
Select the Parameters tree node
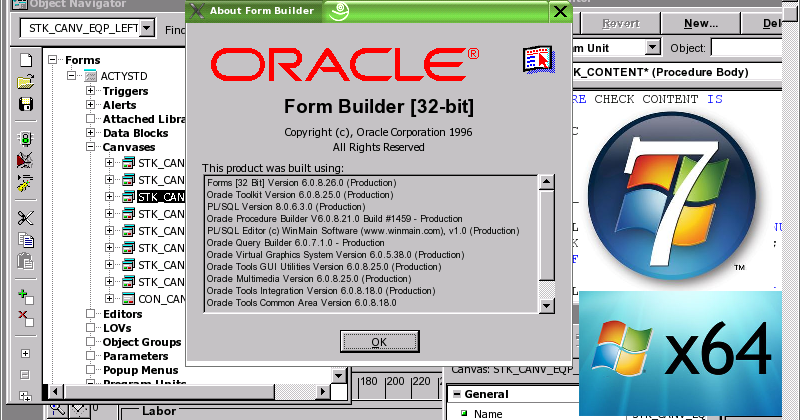pyautogui.click(x=135, y=356)
